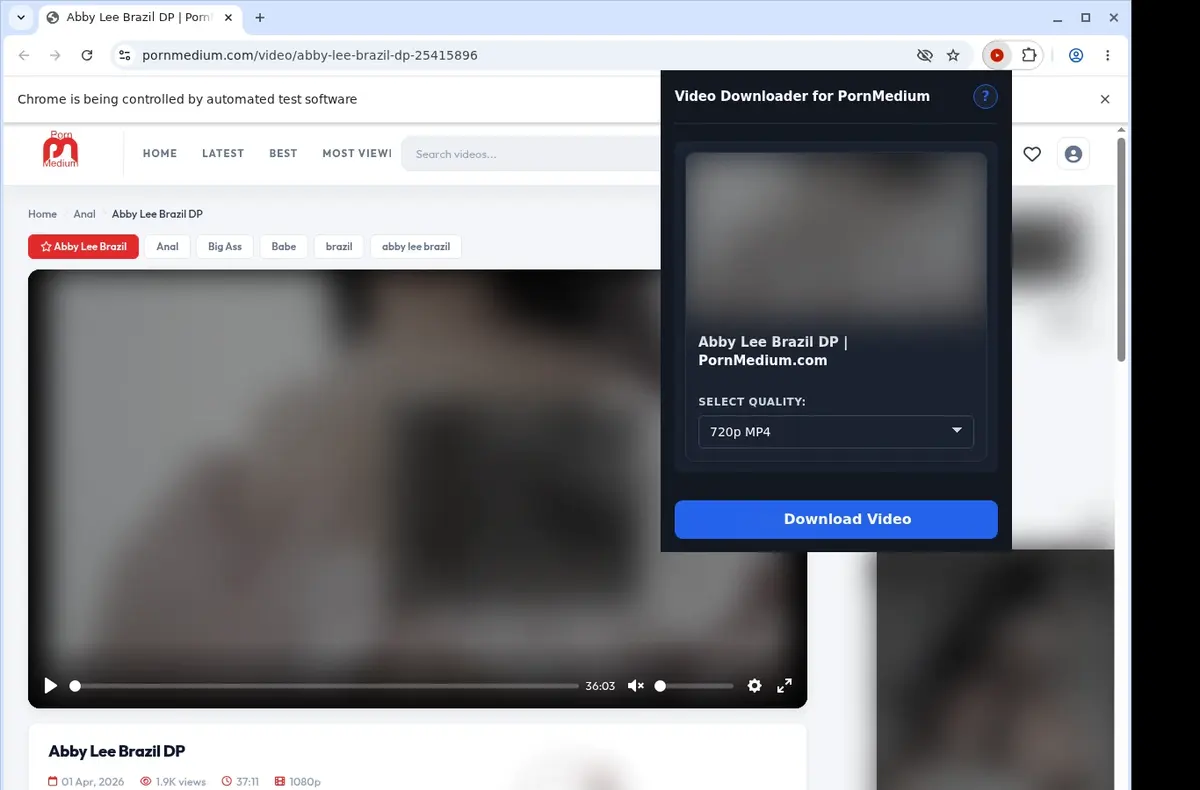
Task: Go to HOME in site navigation
Action: click(160, 153)
